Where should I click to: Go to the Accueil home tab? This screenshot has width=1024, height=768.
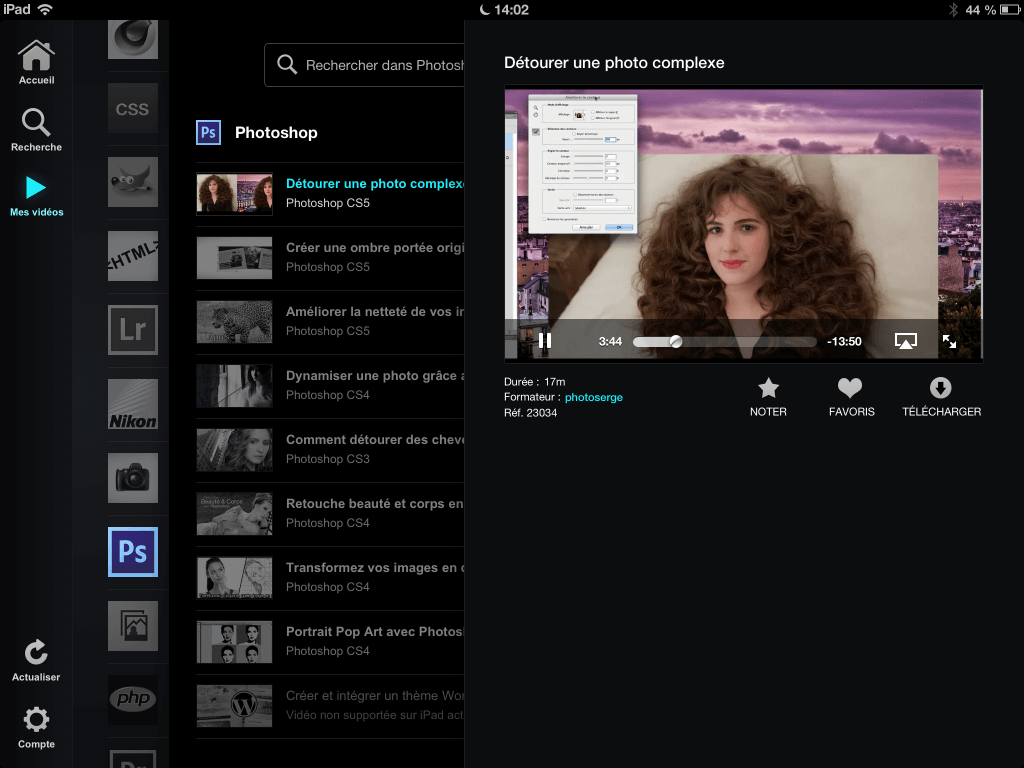[35, 56]
